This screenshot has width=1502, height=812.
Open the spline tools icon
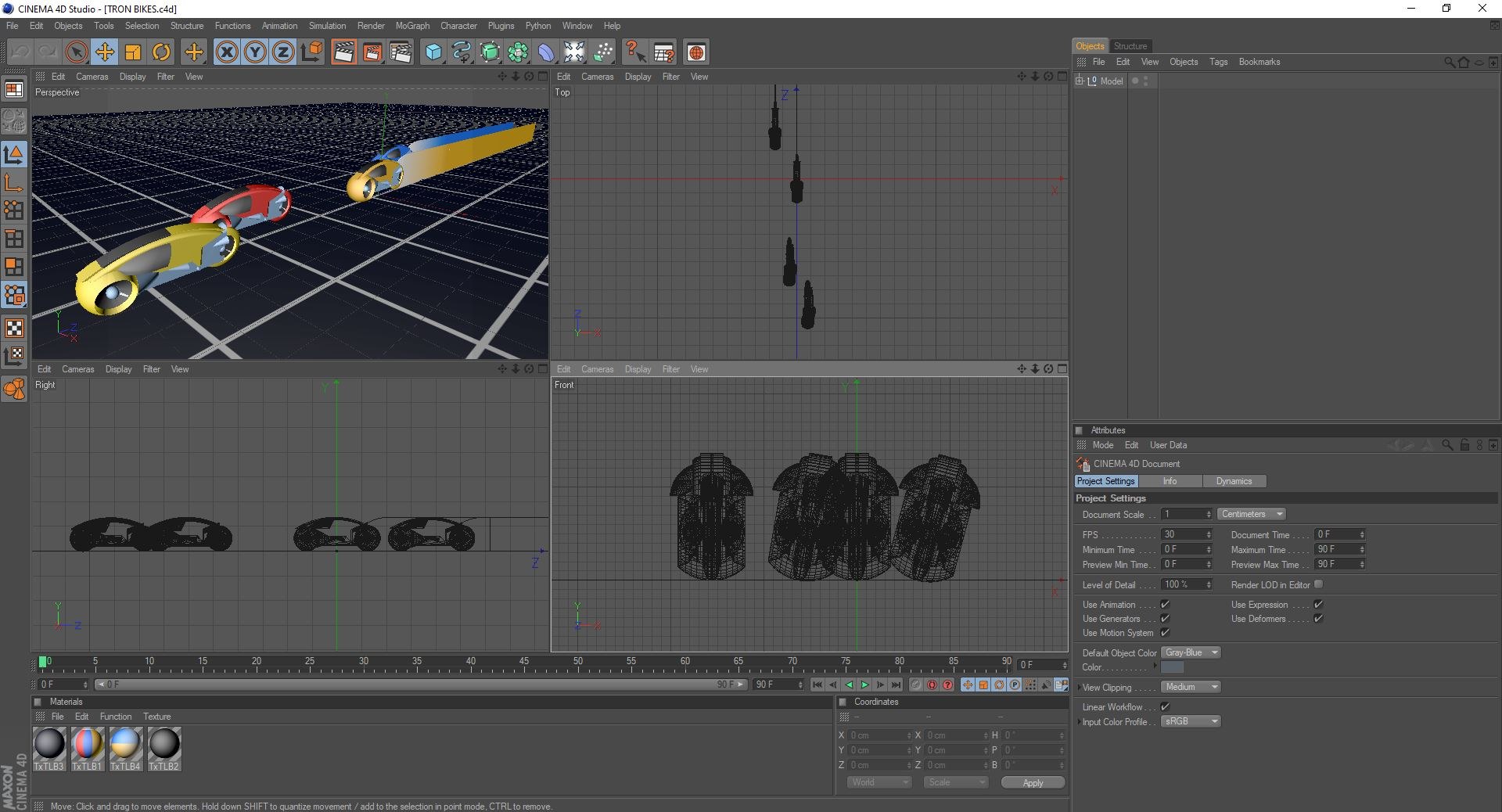462,52
